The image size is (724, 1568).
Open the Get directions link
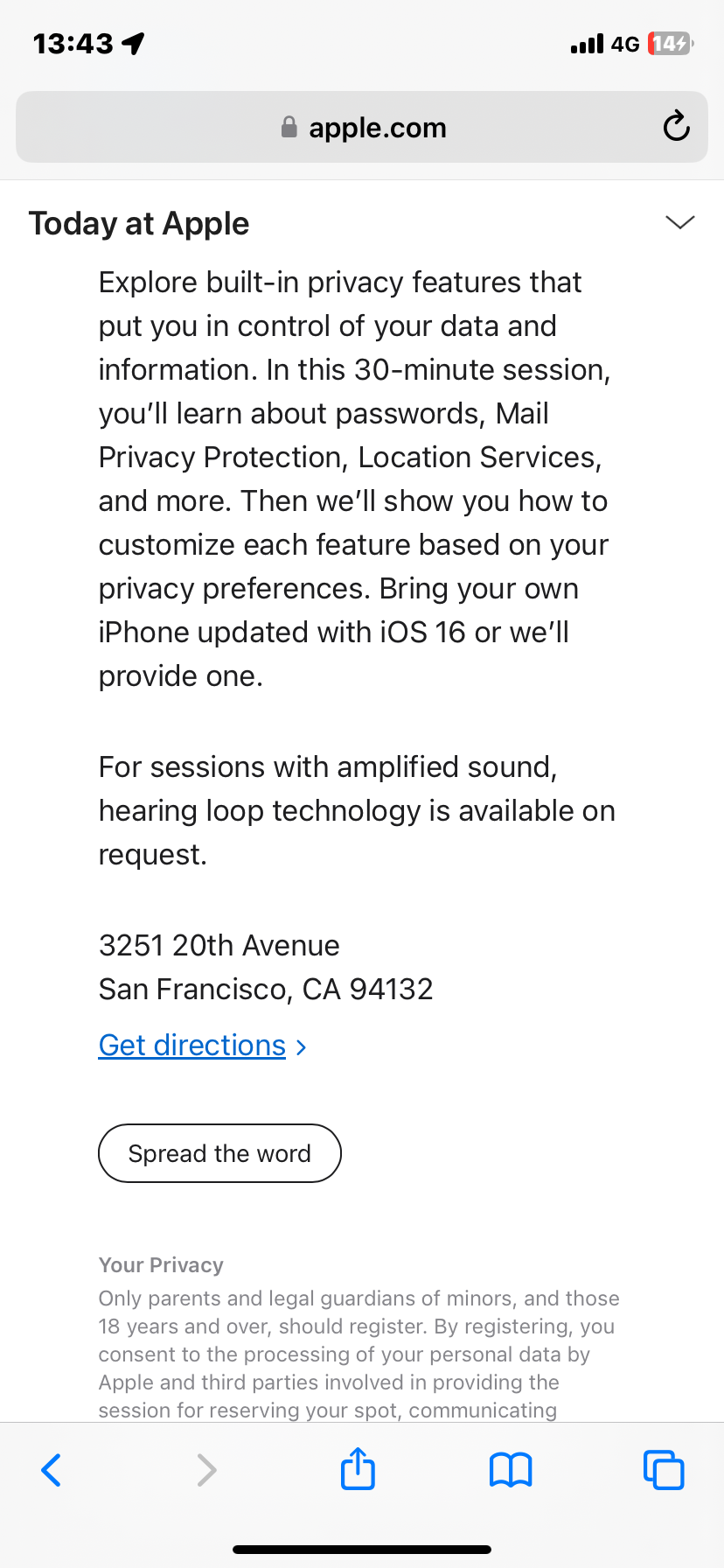tap(192, 1045)
